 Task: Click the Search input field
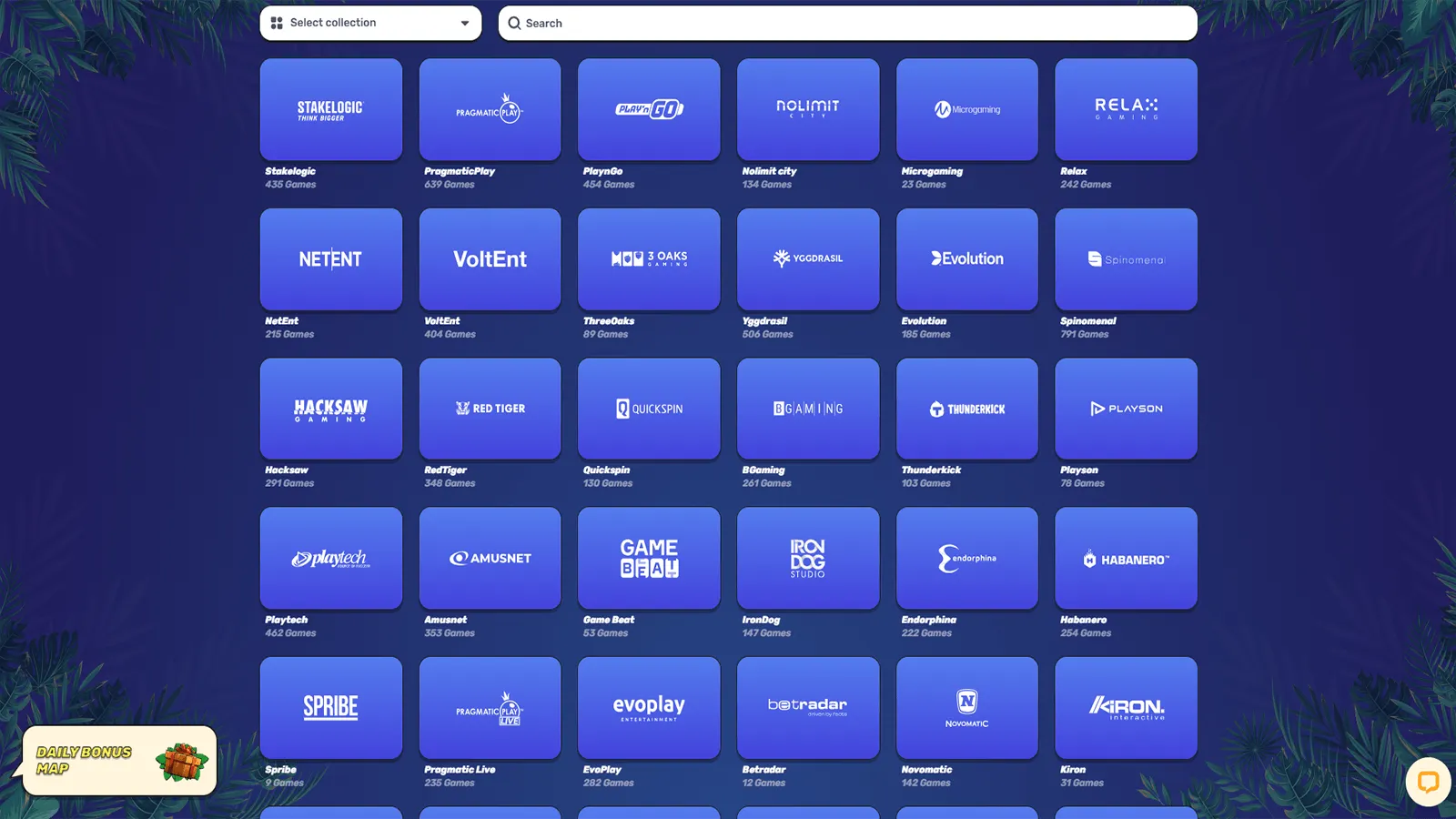847,23
